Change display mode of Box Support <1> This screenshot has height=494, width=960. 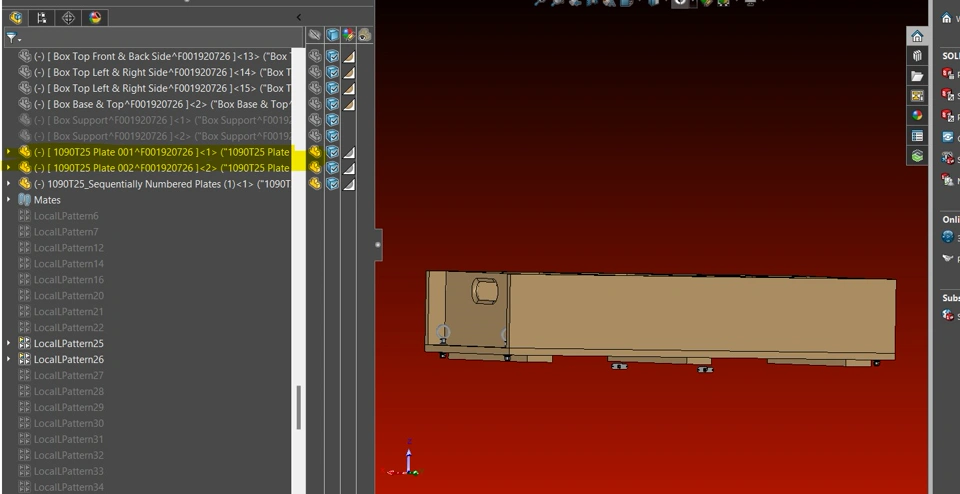tap(332, 120)
